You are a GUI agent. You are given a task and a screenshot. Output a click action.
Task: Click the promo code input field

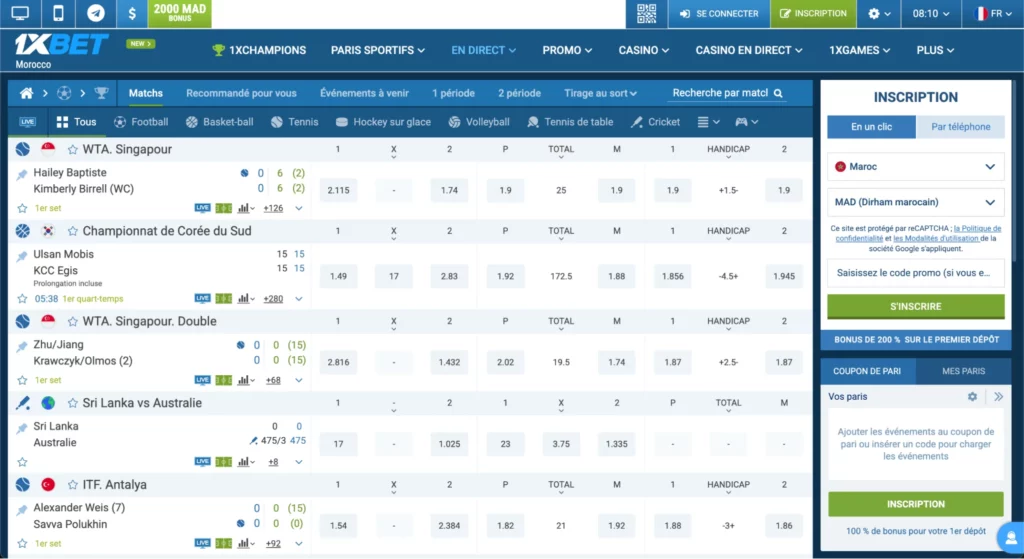pyautogui.click(x=916, y=273)
